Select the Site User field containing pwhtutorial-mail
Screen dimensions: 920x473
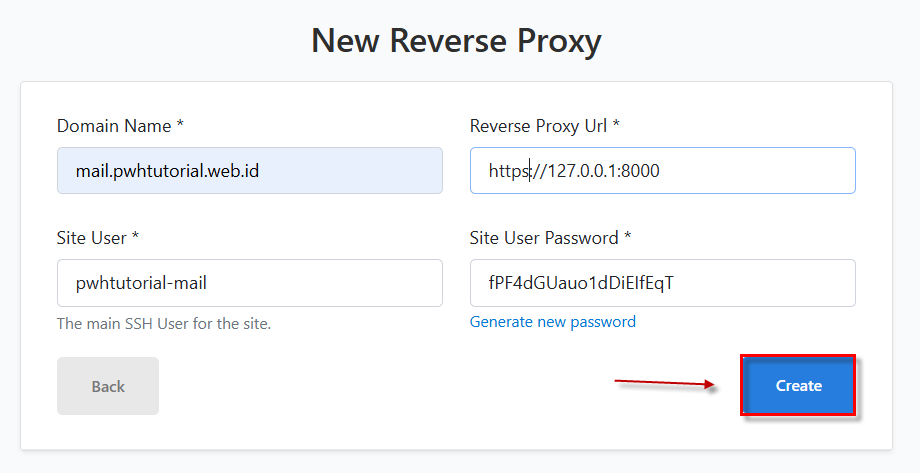click(x=249, y=283)
